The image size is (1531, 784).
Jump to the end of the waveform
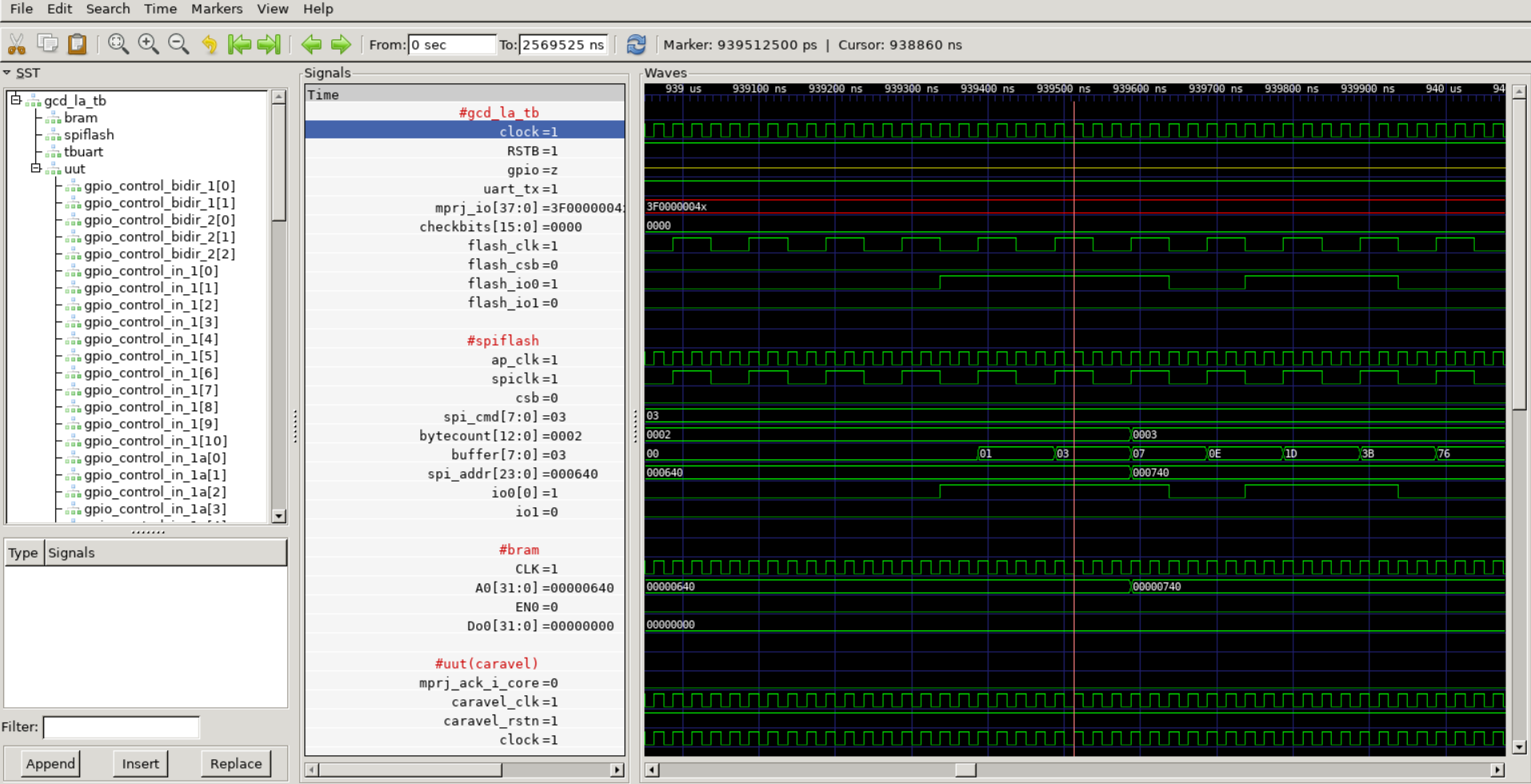[x=269, y=45]
